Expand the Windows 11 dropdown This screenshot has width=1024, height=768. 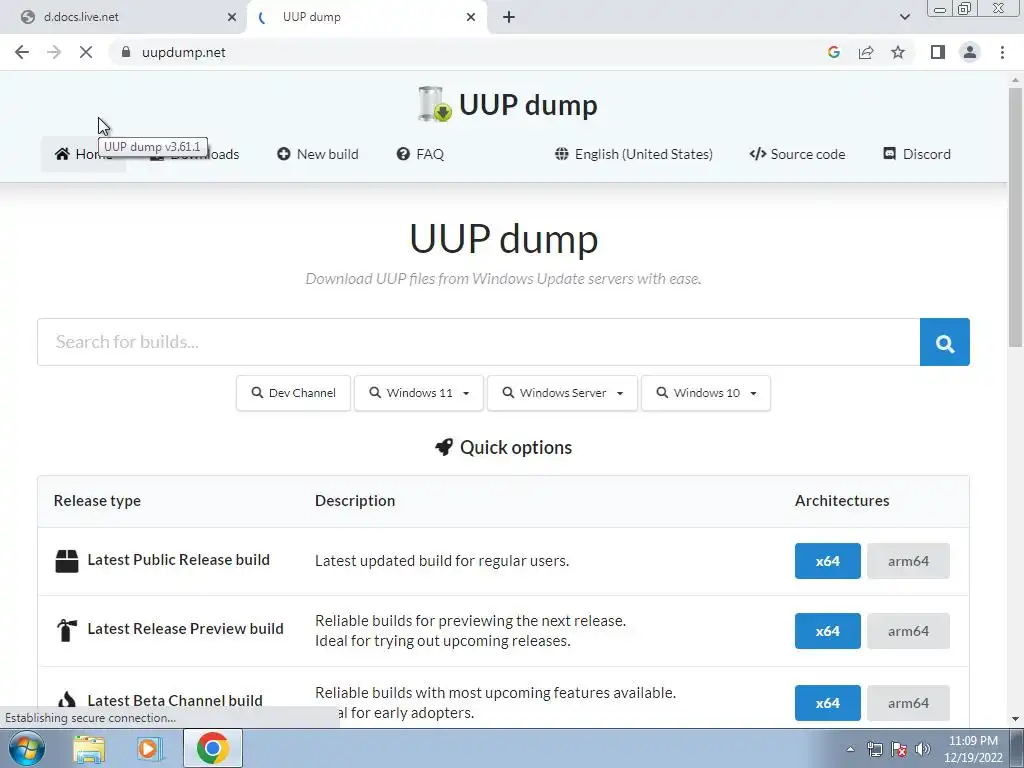[x=419, y=393]
